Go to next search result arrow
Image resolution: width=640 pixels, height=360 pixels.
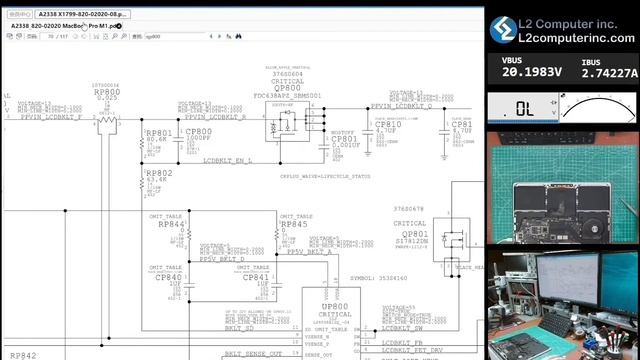point(220,36)
